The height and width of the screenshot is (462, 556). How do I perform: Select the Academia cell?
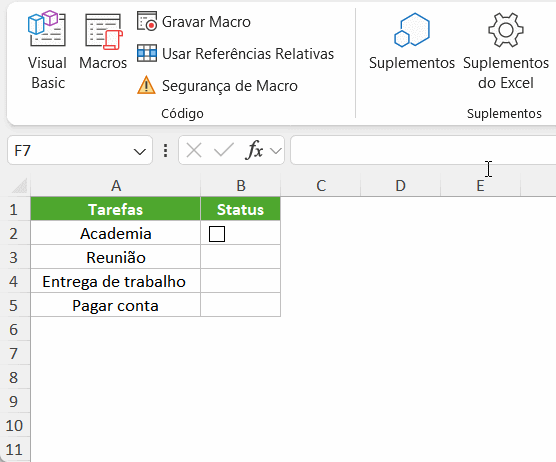(x=116, y=233)
